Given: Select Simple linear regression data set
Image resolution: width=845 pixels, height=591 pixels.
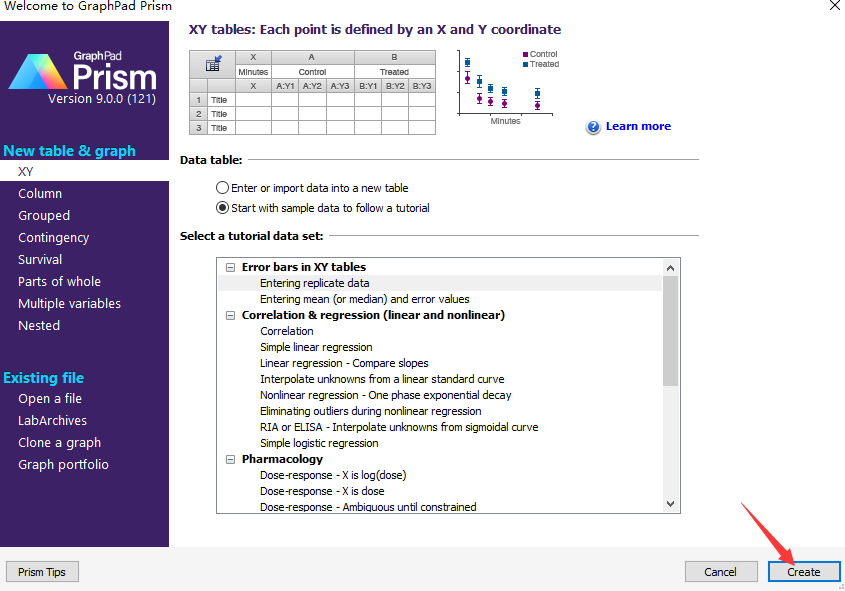Looking at the screenshot, I should (x=316, y=347).
